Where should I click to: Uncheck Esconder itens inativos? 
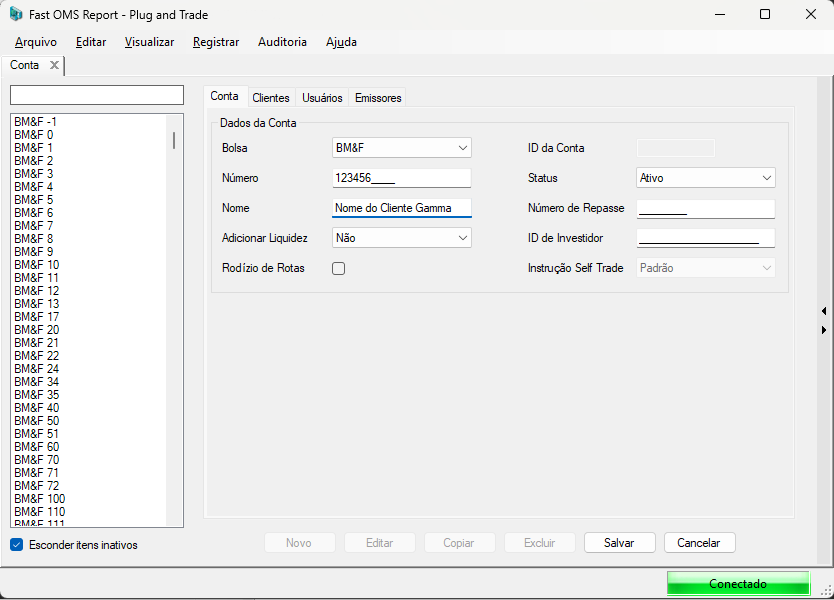click(16, 545)
